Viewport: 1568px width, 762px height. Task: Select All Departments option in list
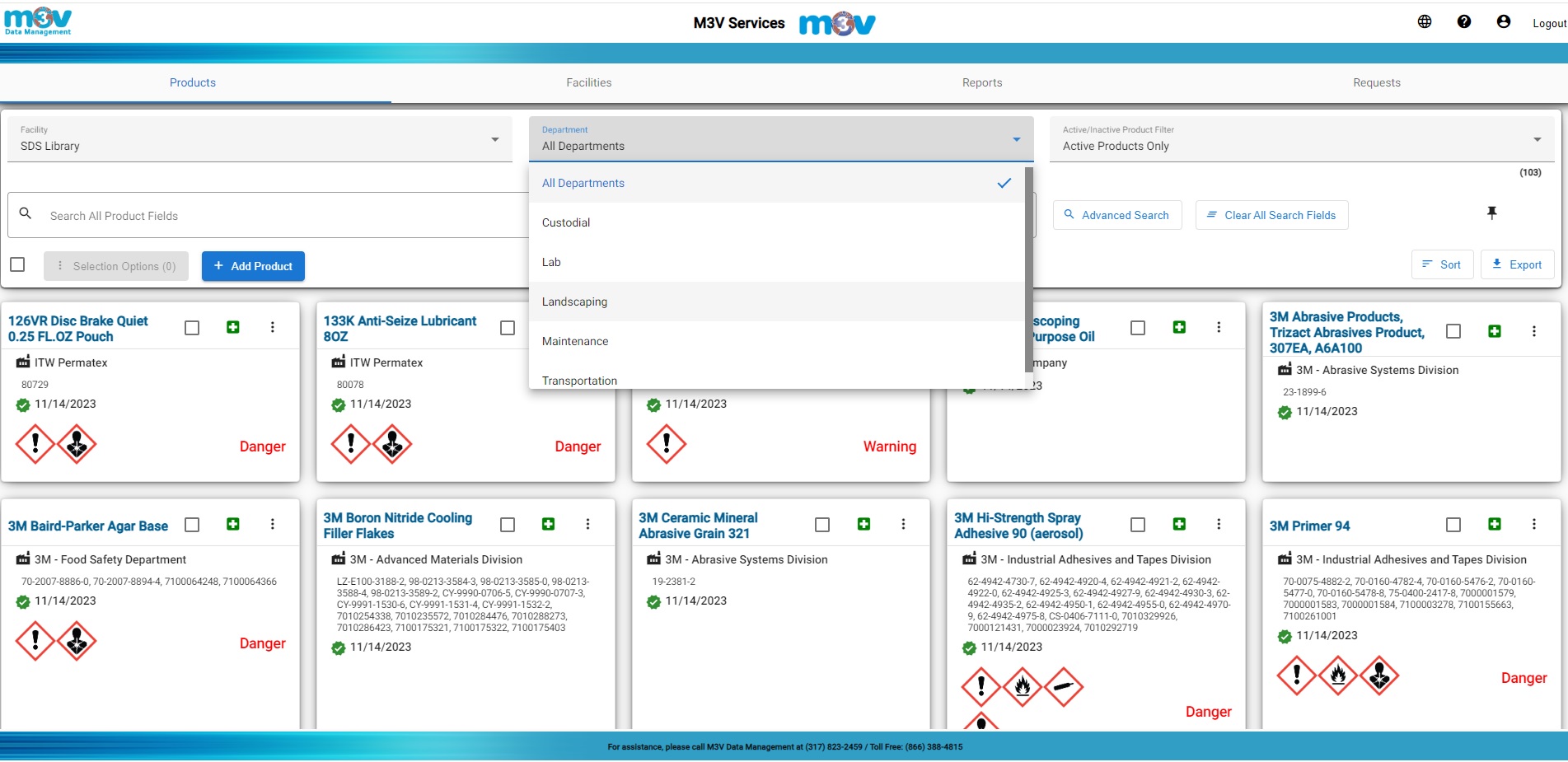776,183
